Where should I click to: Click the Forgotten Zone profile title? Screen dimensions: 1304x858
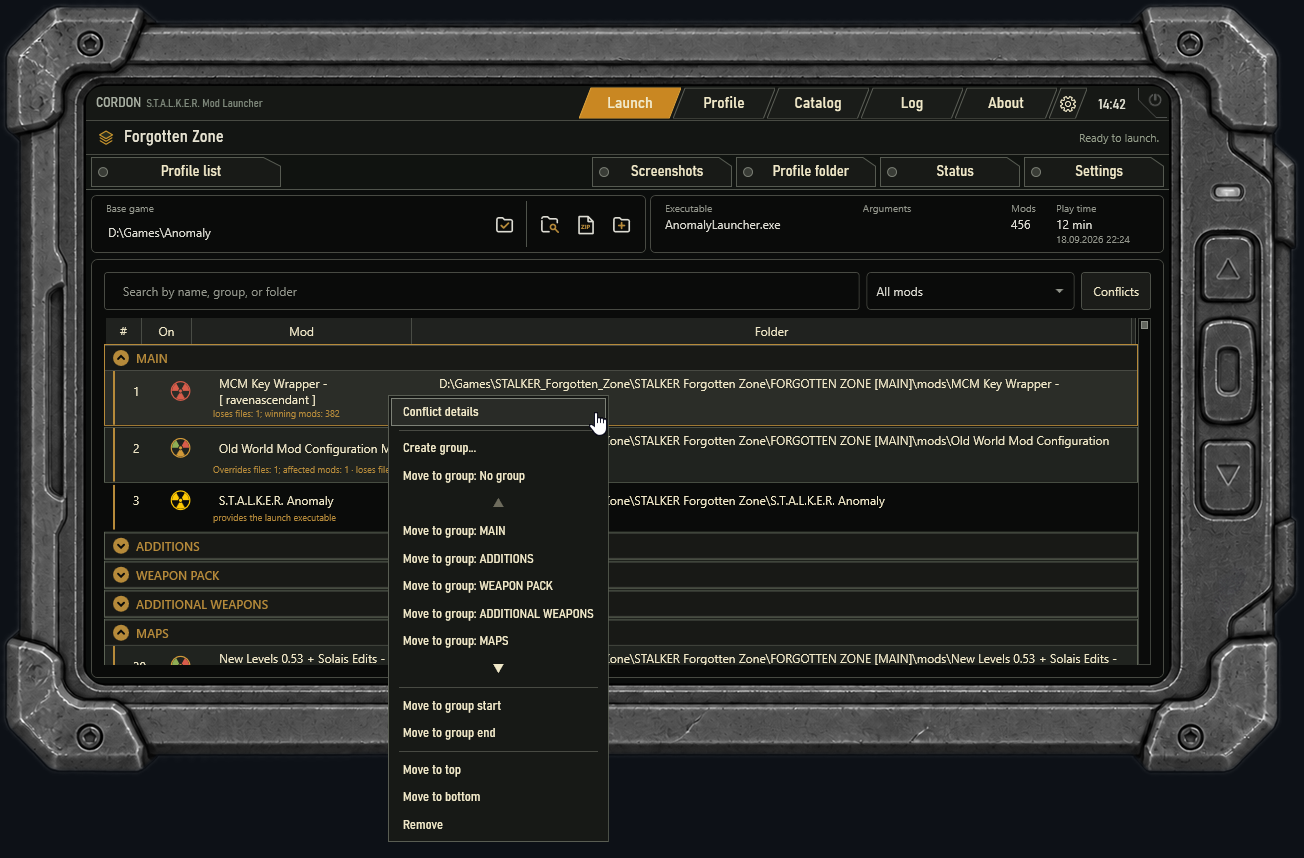click(x=174, y=137)
